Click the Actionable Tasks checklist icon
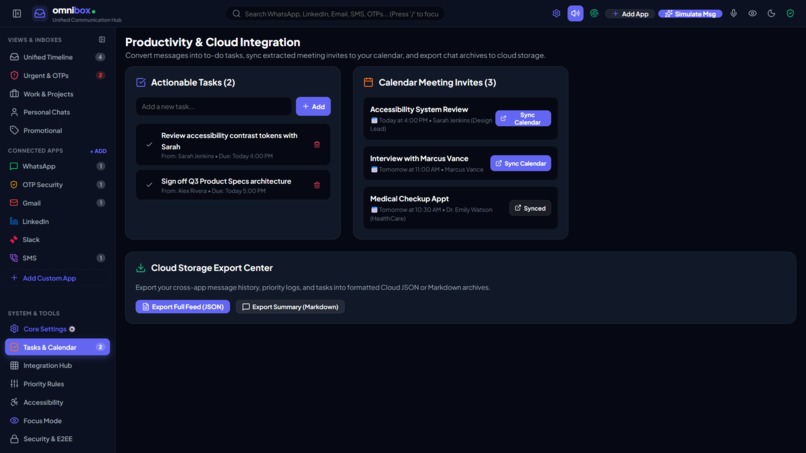This screenshot has width=806, height=453. click(141, 82)
